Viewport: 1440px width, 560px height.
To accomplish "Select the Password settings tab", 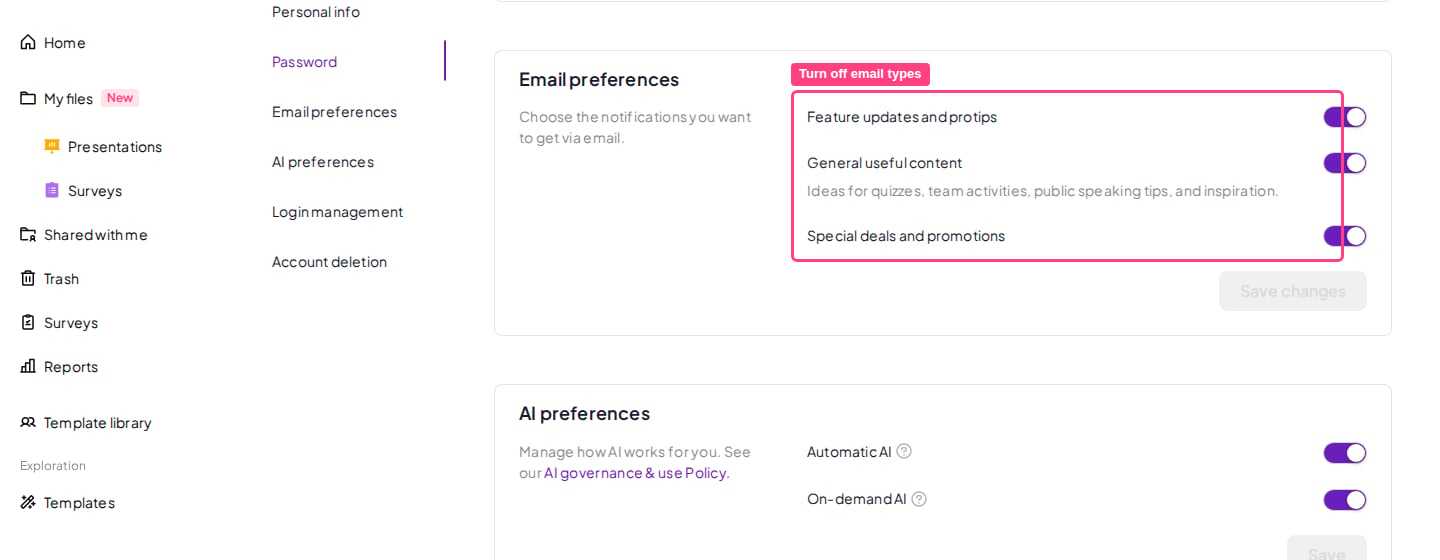I will point(304,61).
